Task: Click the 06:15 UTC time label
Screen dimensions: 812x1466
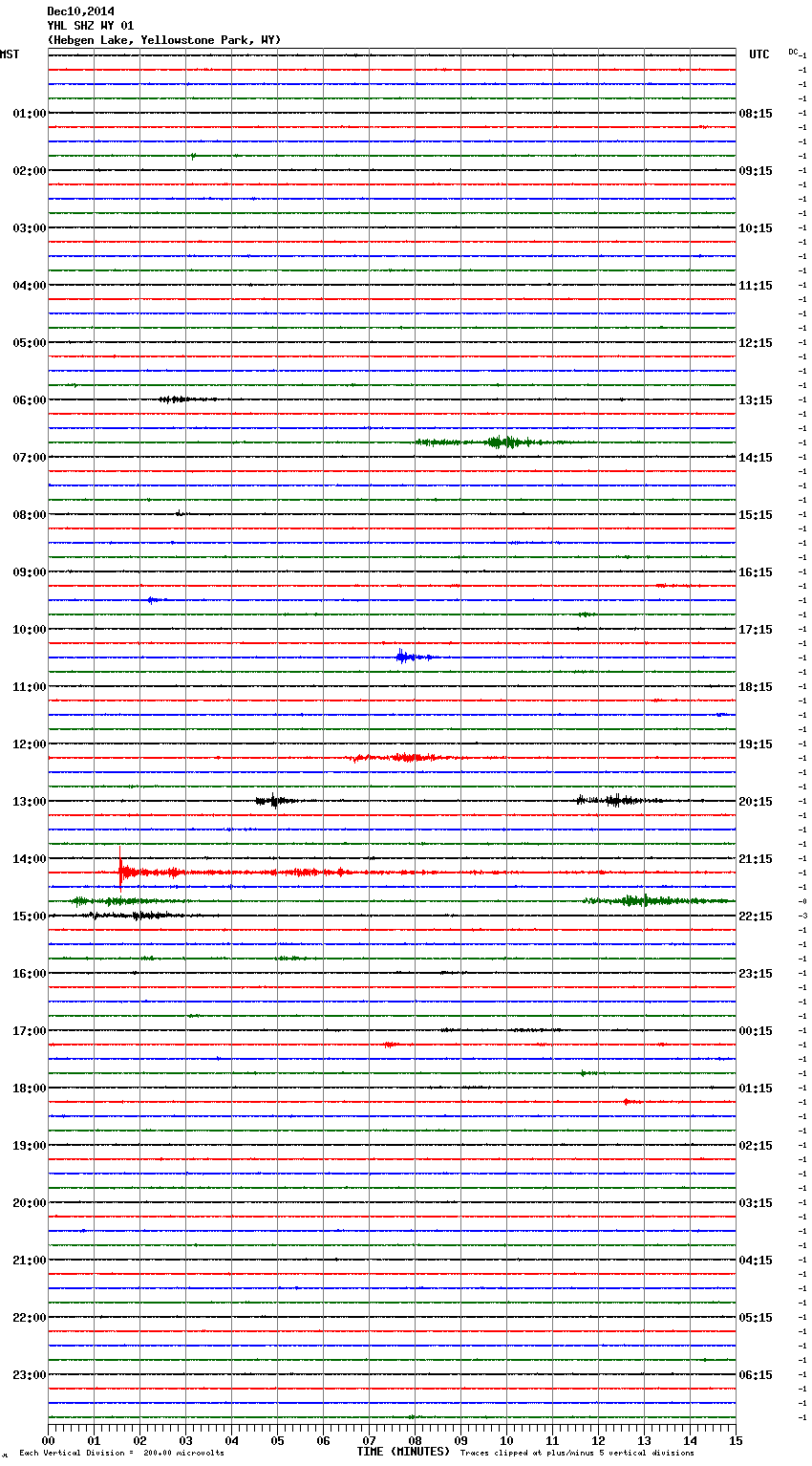Action: [756, 1375]
